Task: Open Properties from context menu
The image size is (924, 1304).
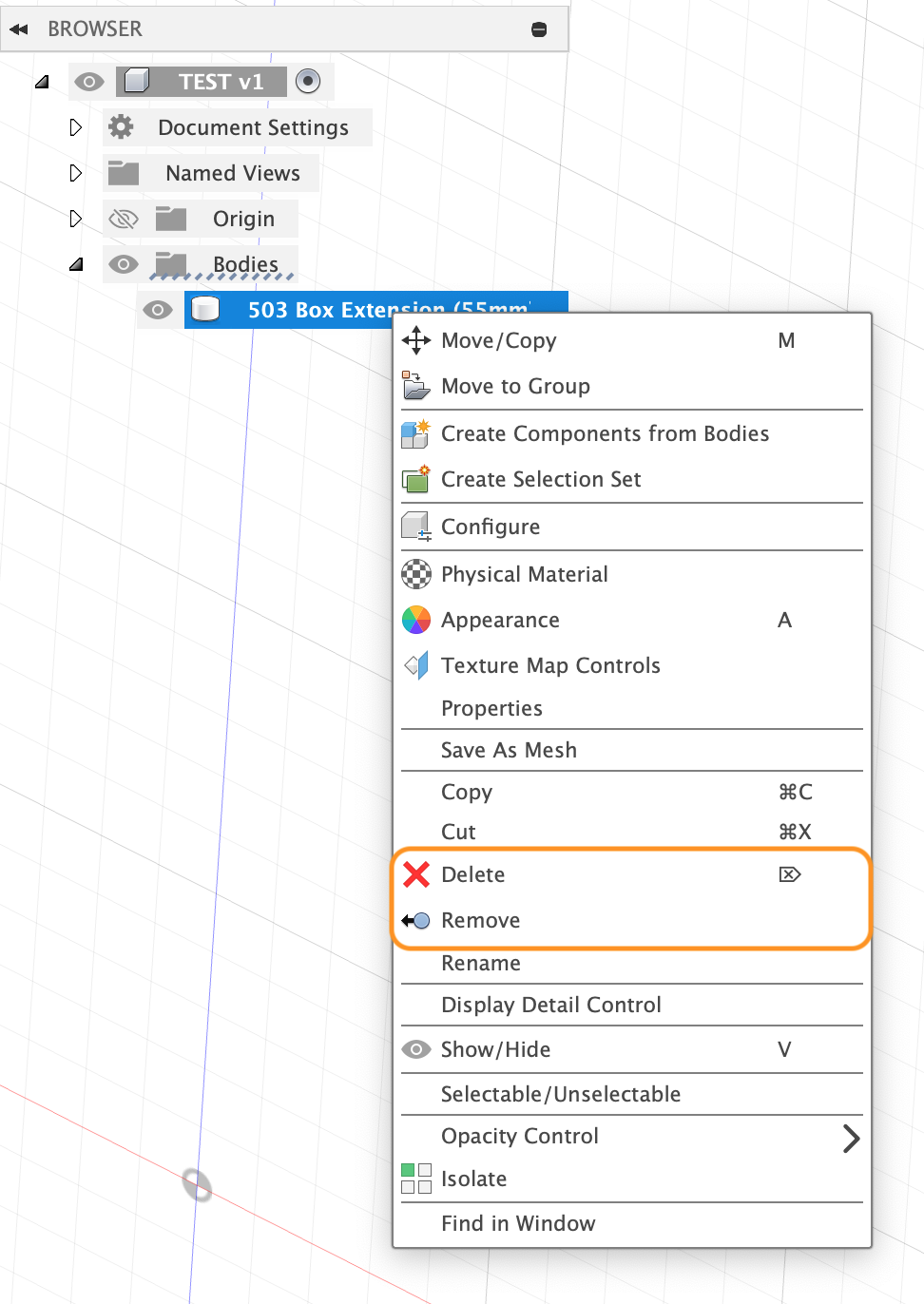Action: (632, 708)
